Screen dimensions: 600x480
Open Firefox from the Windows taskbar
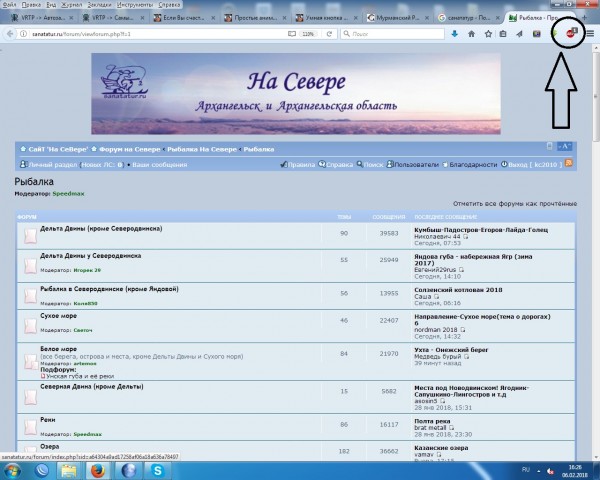click(x=97, y=469)
